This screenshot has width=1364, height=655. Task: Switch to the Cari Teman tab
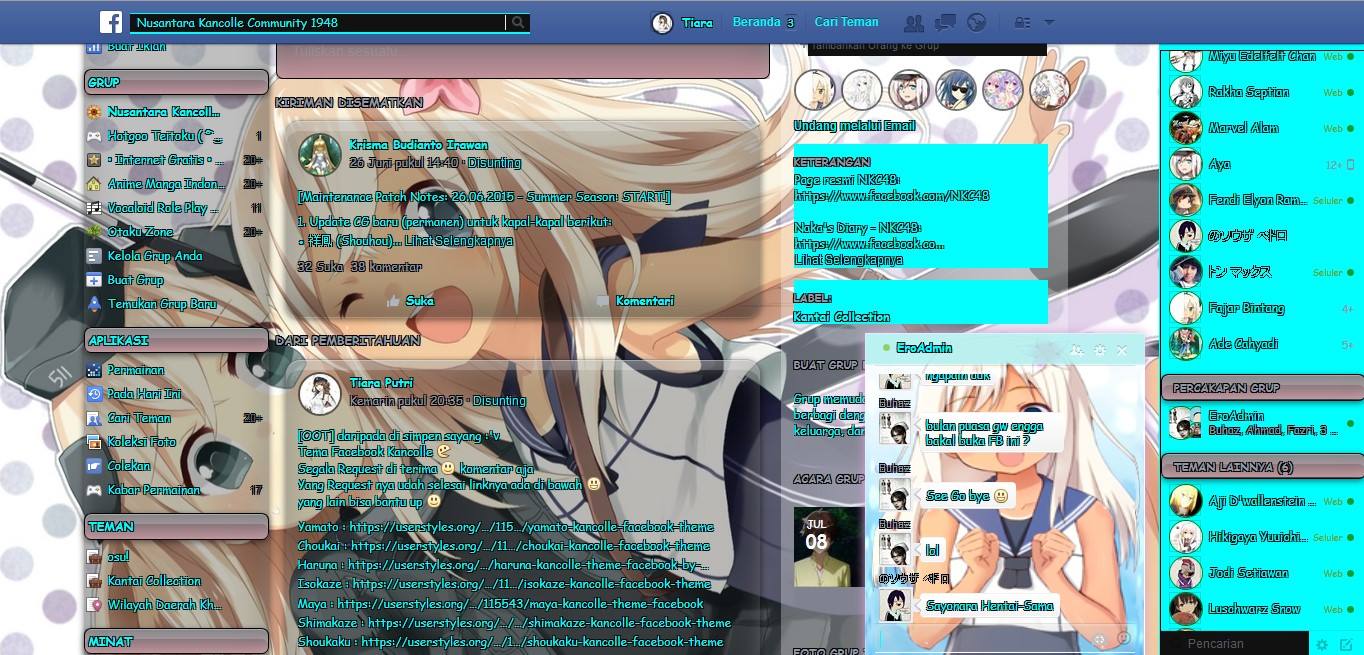(x=849, y=21)
